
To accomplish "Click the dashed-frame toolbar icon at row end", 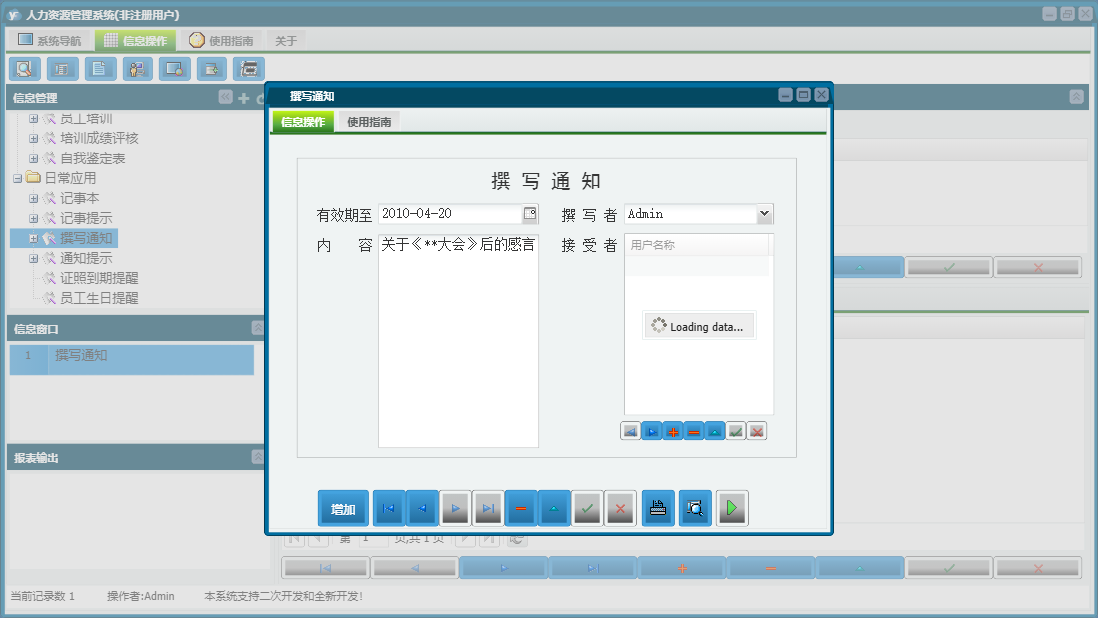I will [249, 69].
